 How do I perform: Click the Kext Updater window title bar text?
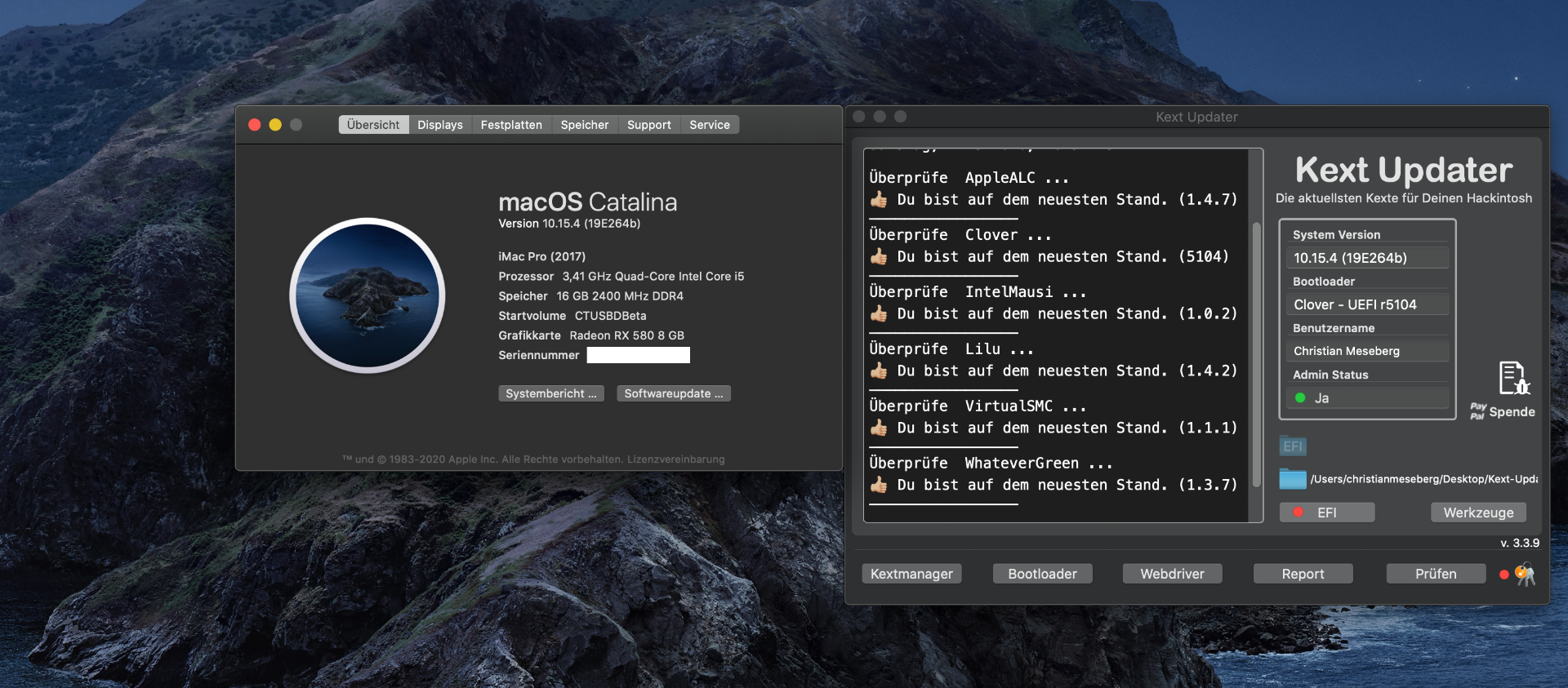tap(1196, 117)
